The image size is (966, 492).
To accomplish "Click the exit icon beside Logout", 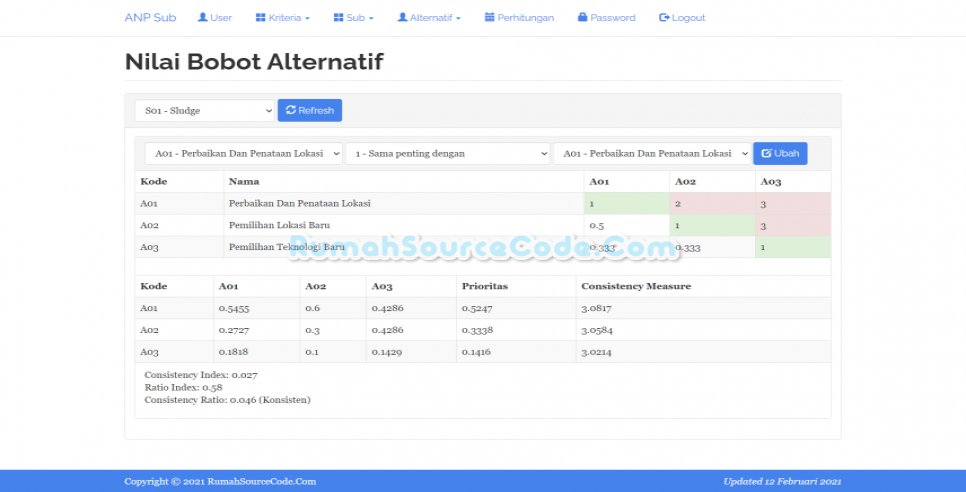I will [664, 18].
